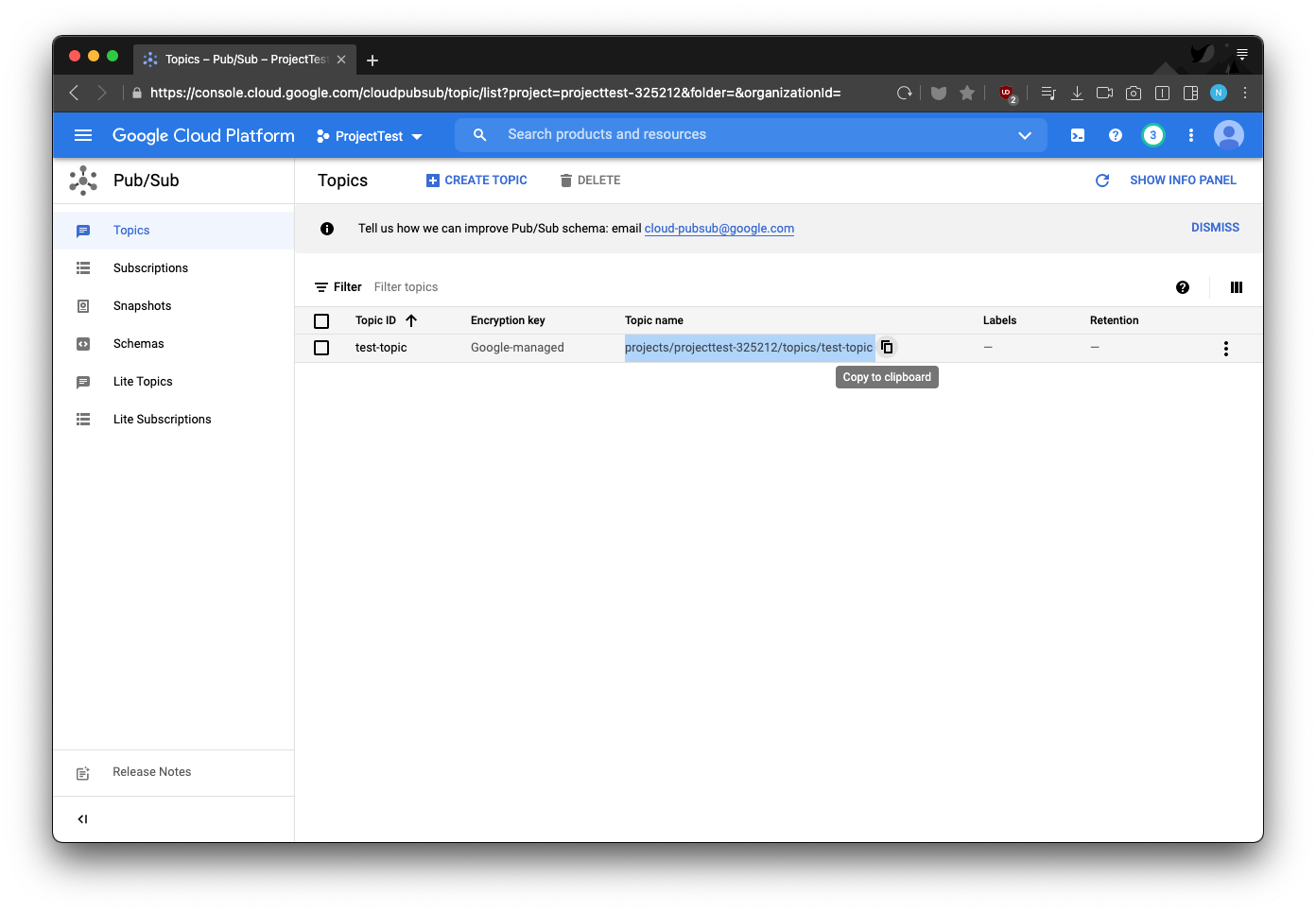
Task: Go back using the browser back arrow
Action: (x=74, y=93)
